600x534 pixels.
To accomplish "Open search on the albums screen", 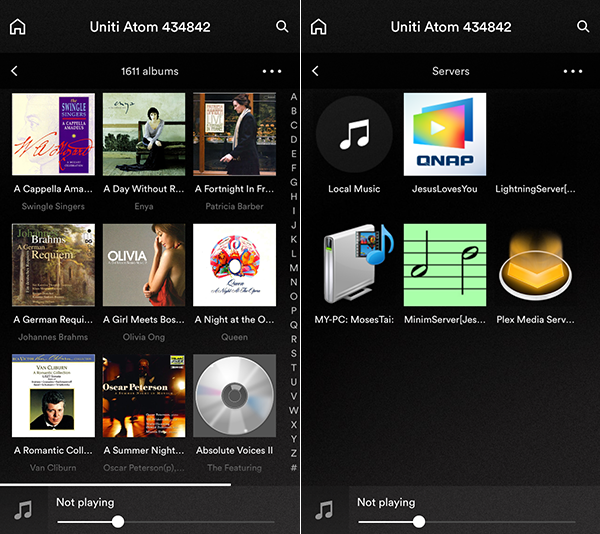I will click(x=282, y=27).
